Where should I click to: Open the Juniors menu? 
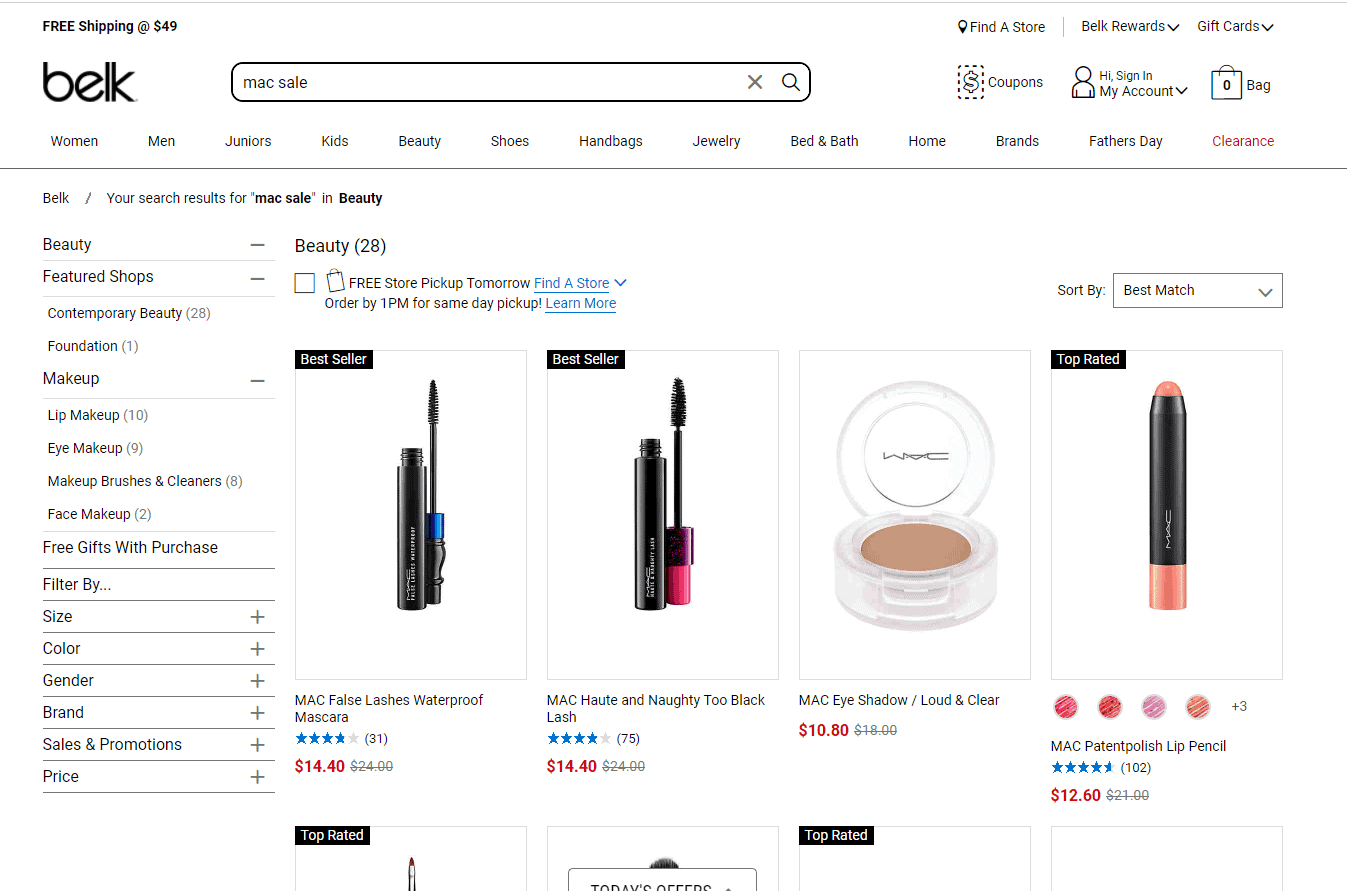tap(248, 141)
